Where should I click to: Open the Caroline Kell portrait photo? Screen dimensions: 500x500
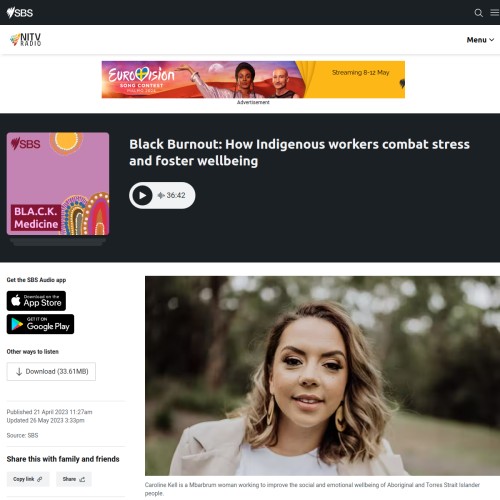322,376
